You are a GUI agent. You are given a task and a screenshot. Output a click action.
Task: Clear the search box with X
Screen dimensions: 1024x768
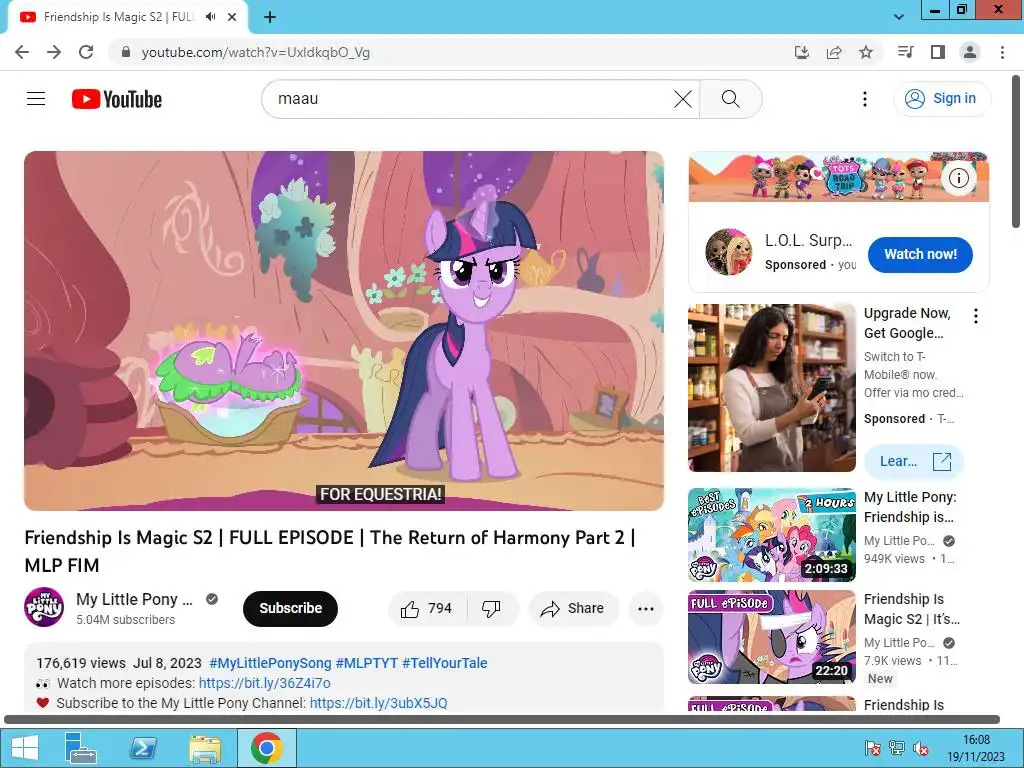click(x=682, y=99)
